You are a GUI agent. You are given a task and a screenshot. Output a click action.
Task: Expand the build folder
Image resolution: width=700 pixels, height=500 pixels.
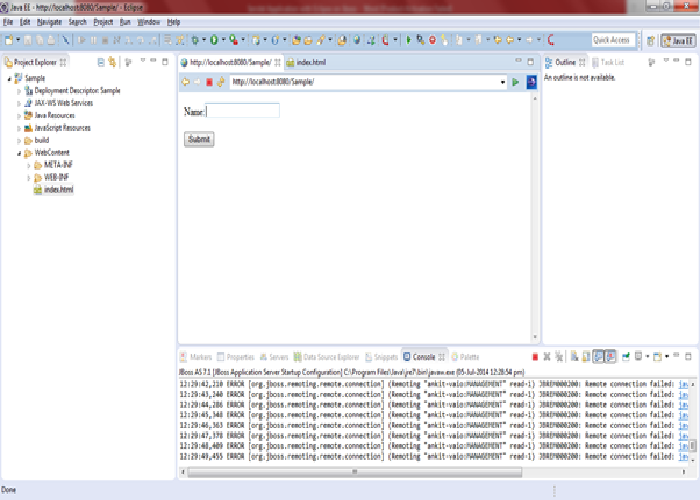click(18, 141)
